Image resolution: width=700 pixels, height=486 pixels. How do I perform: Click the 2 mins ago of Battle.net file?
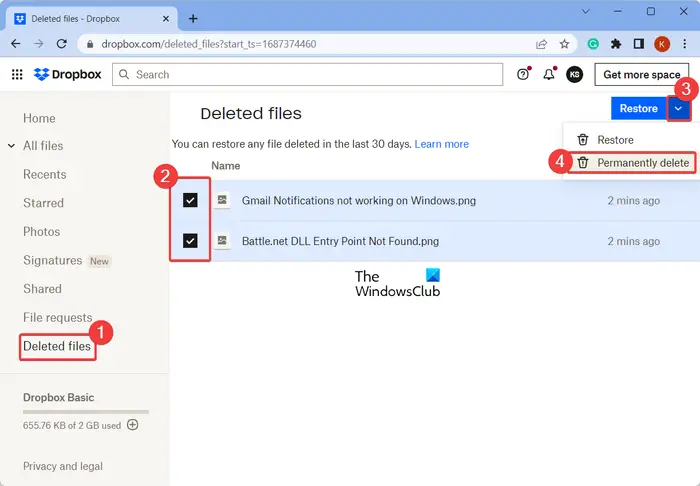click(633, 241)
